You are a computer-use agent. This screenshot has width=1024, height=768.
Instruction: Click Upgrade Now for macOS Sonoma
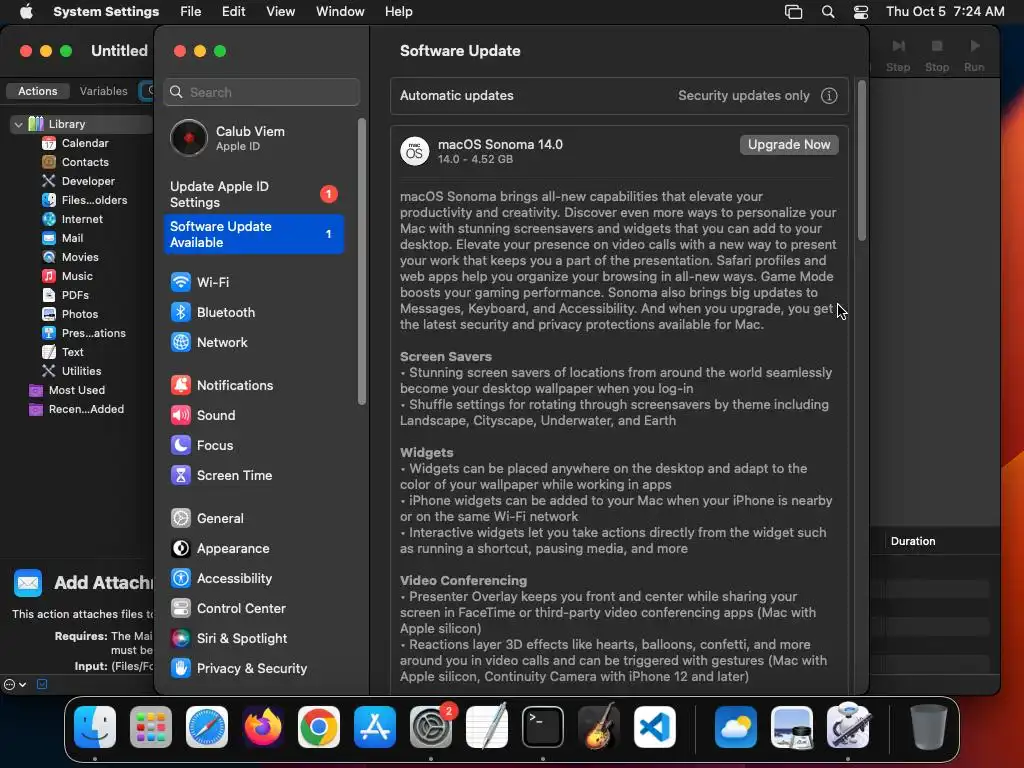[789, 144]
